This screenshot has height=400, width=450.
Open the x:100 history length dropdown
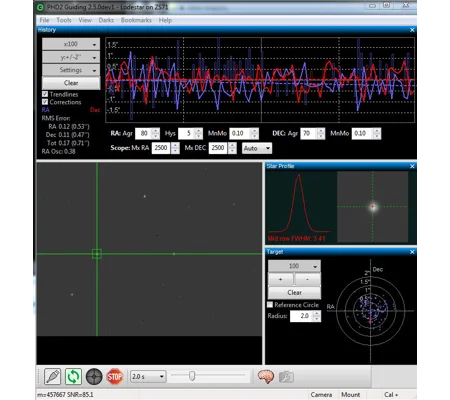coord(71,44)
